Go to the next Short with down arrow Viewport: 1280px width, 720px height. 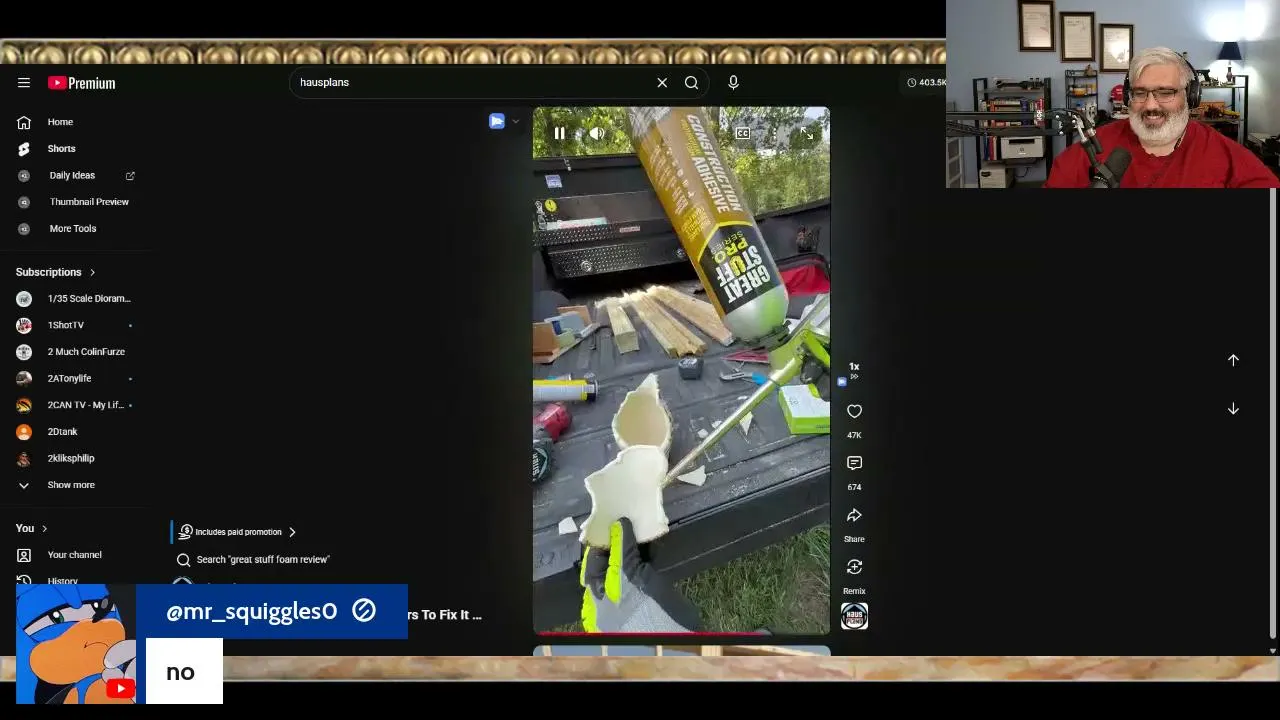[1233, 408]
